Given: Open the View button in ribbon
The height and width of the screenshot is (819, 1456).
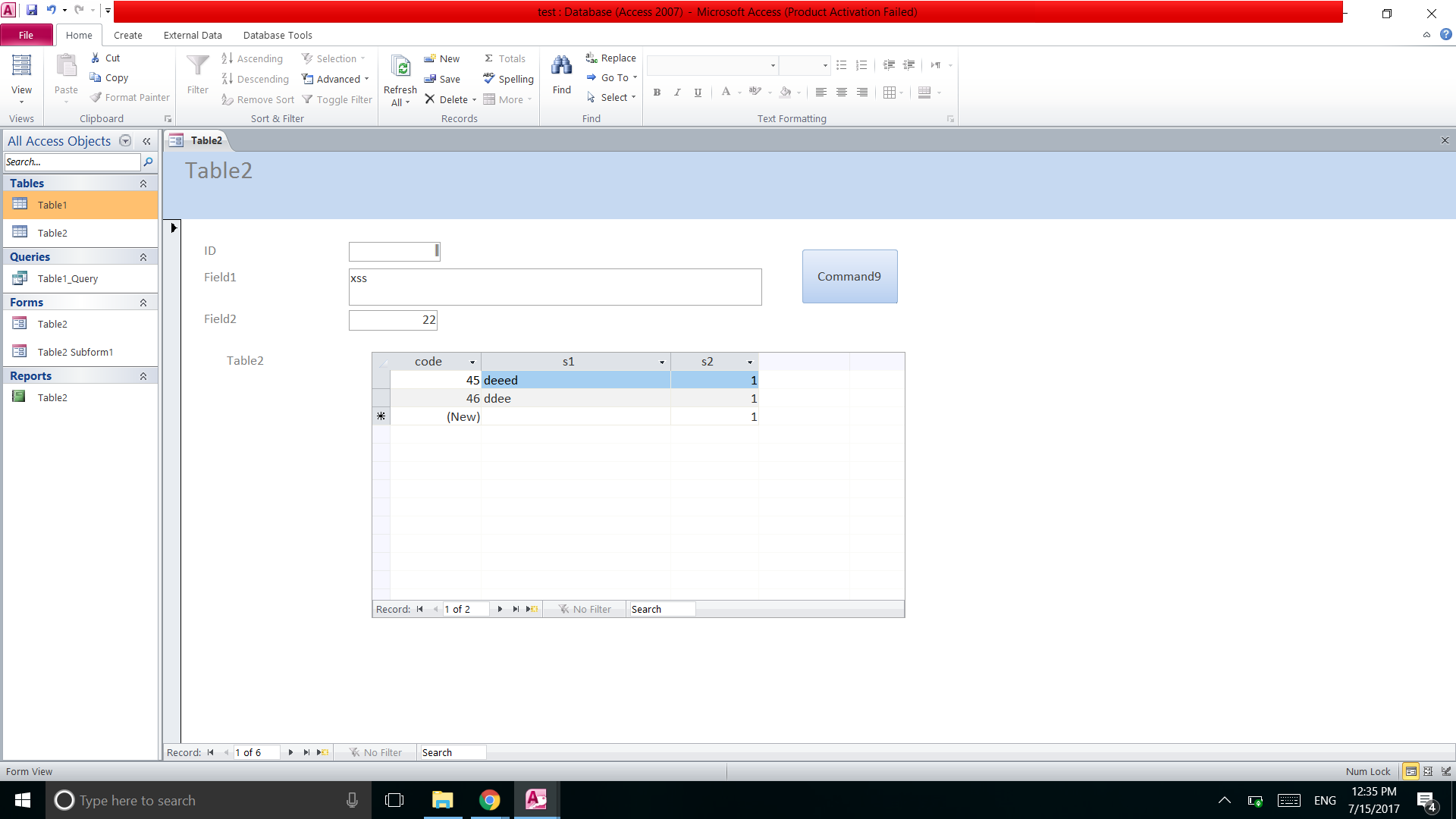Looking at the screenshot, I should pyautogui.click(x=21, y=79).
